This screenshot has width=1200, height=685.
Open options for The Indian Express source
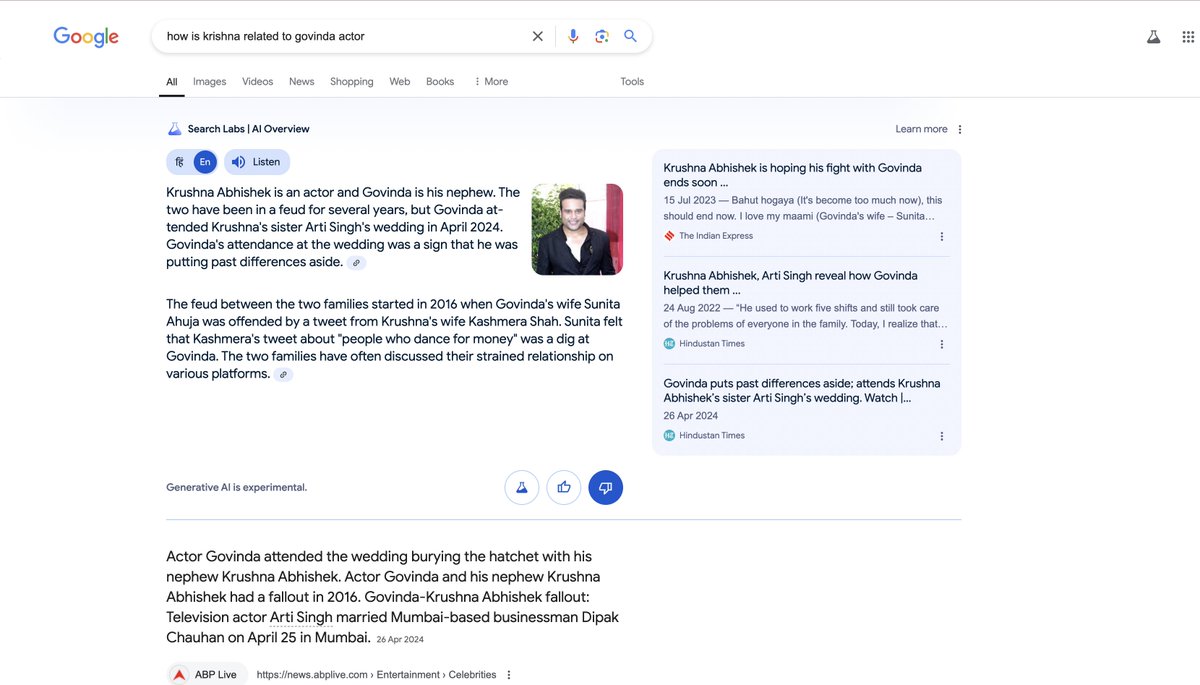(942, 237)
